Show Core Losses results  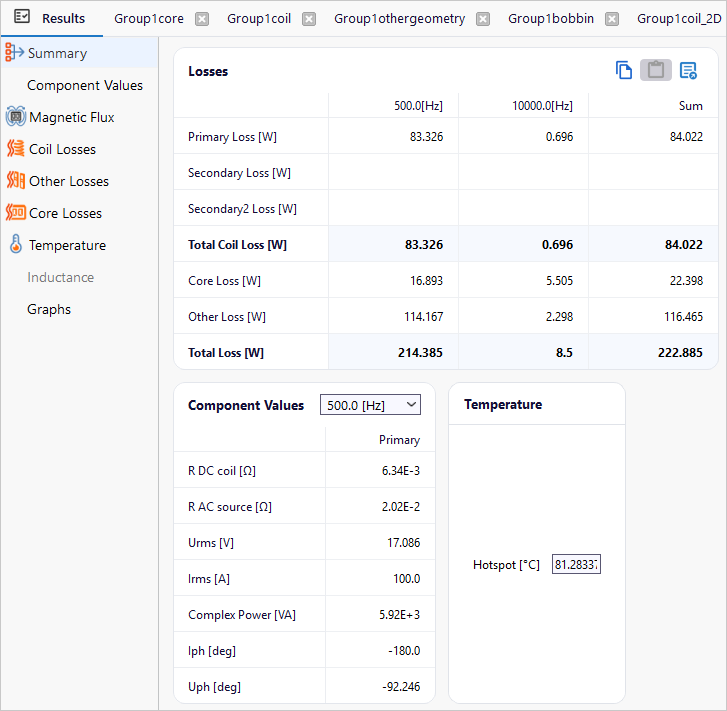[65, 213]
